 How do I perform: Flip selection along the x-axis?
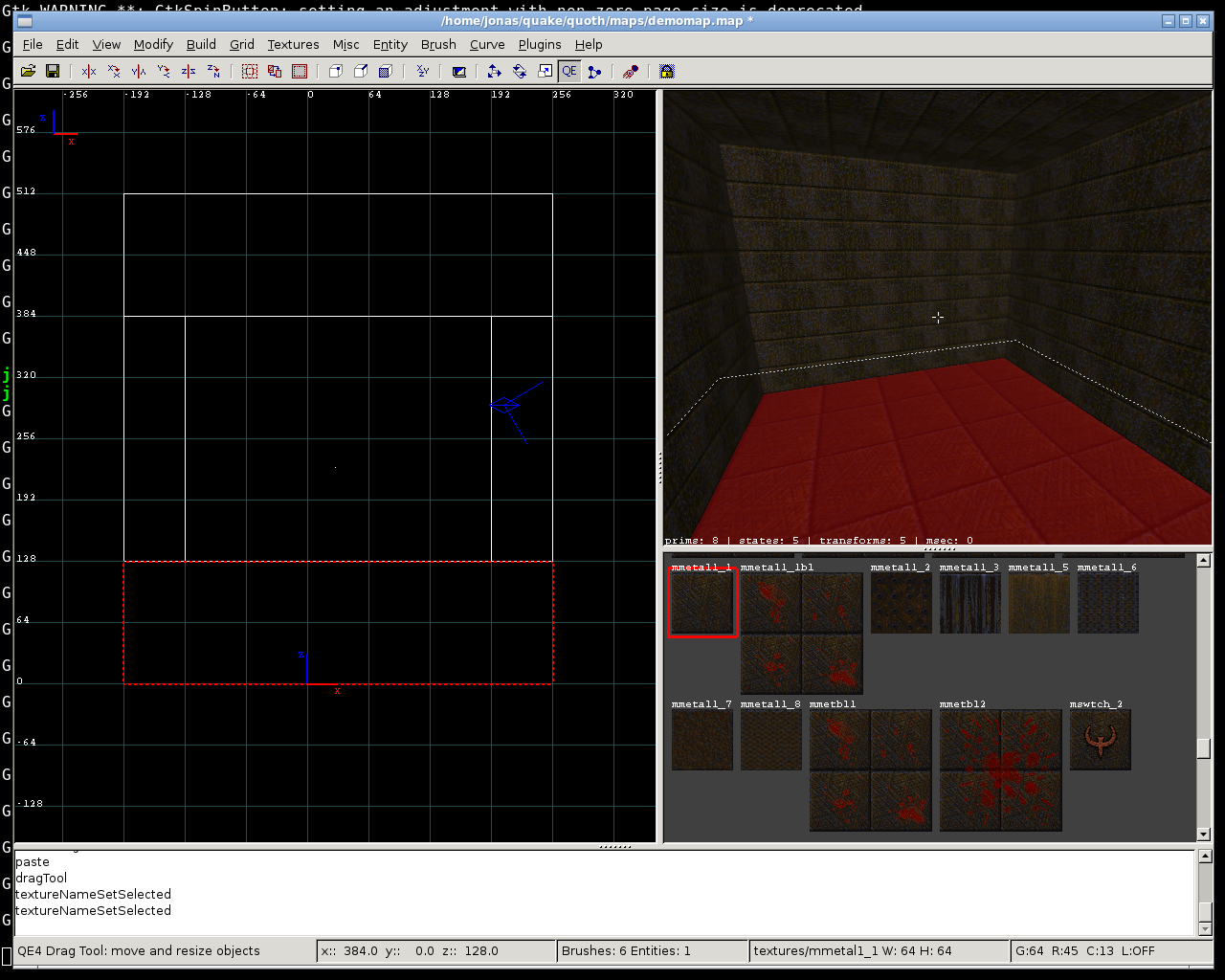coord(89,71)
